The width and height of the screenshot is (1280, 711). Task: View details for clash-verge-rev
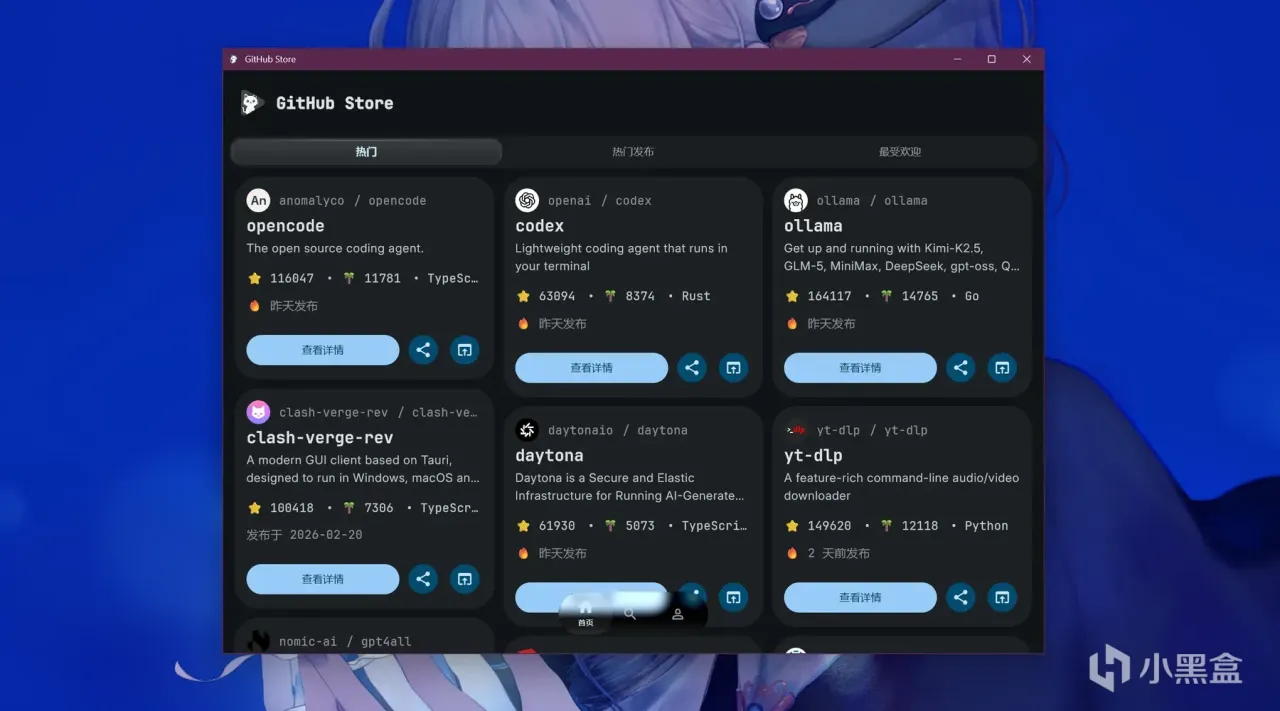point(323,579)
